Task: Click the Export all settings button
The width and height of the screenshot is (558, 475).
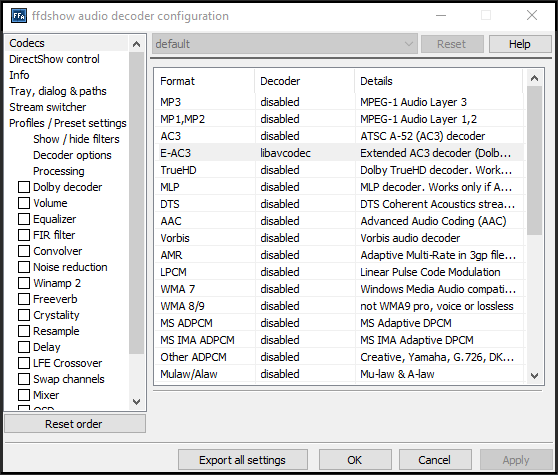Action: (x=243, y=460)
